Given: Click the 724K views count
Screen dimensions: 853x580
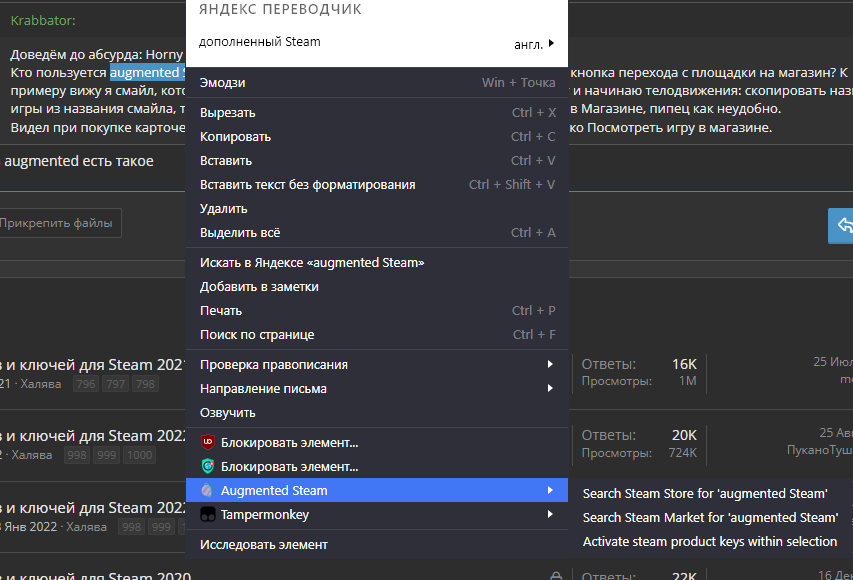Looking at the screenshot, I should click(683, 453).
